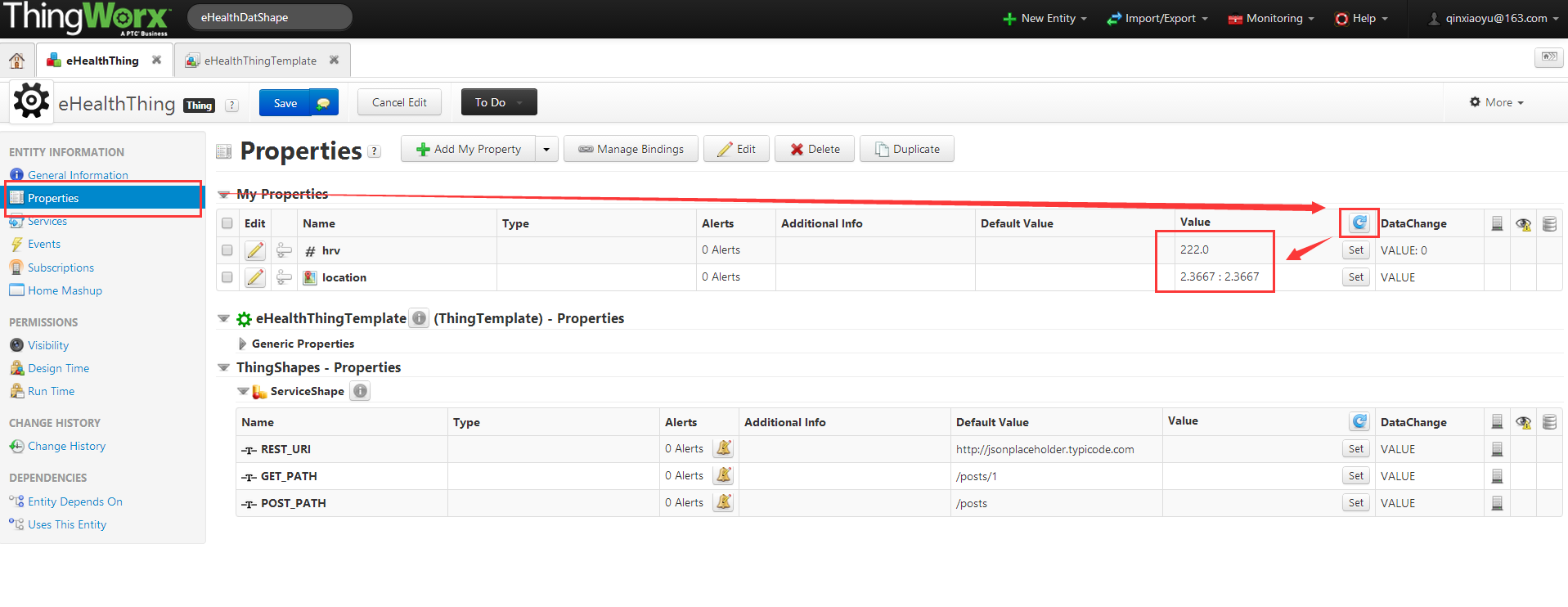
Task: Click Set for the hrv property
Action: [x=1356, y=250]
